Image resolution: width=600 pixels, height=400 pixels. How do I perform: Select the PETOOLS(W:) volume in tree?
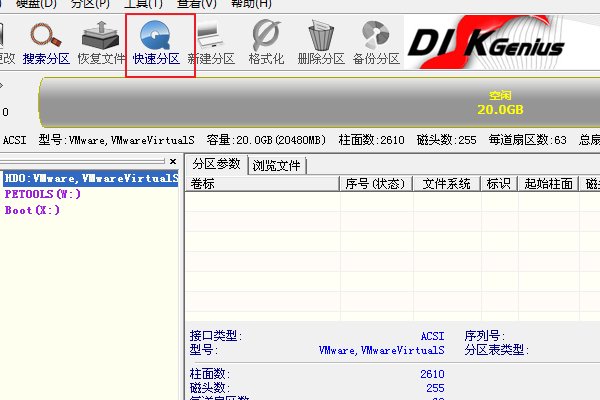[x=42, y=194]
